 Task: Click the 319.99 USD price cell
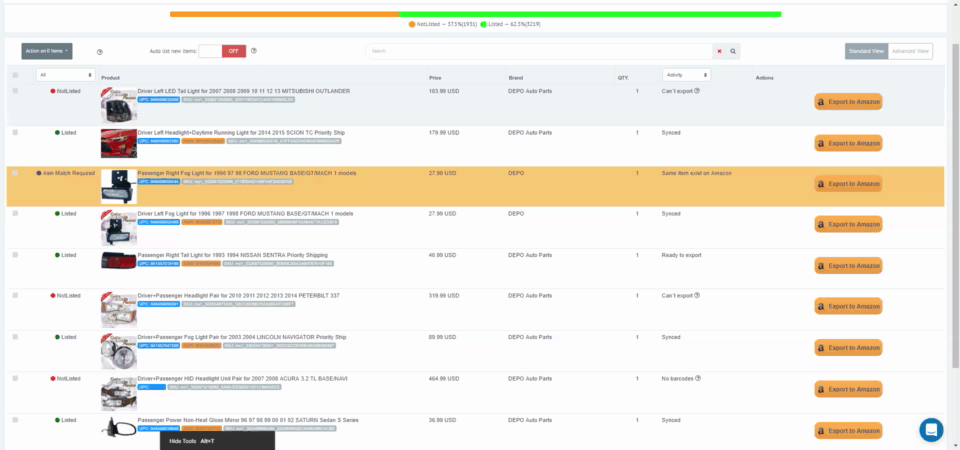click(x=444, y=295)
